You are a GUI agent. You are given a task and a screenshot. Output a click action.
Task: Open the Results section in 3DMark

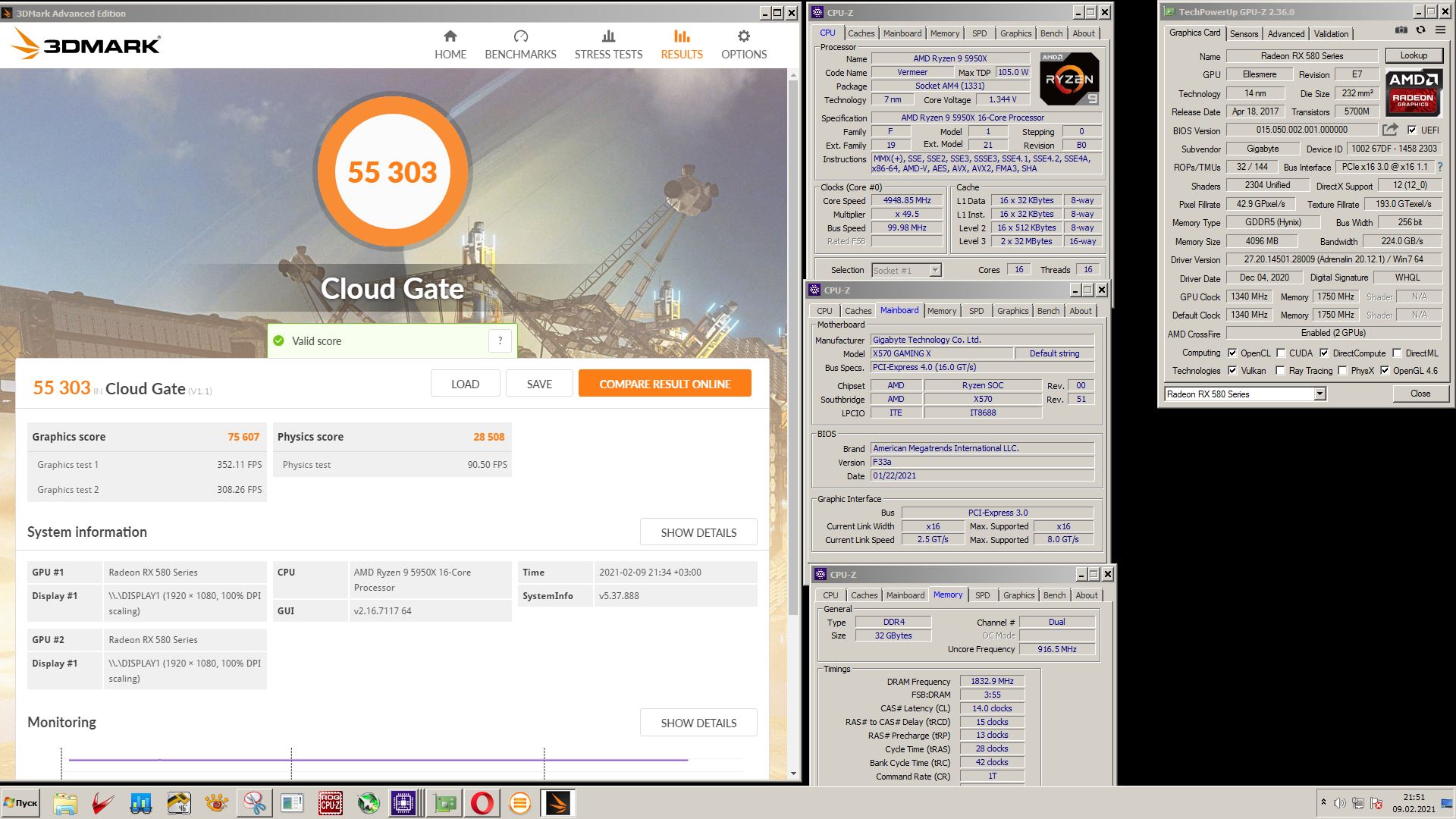coord(682,45)
